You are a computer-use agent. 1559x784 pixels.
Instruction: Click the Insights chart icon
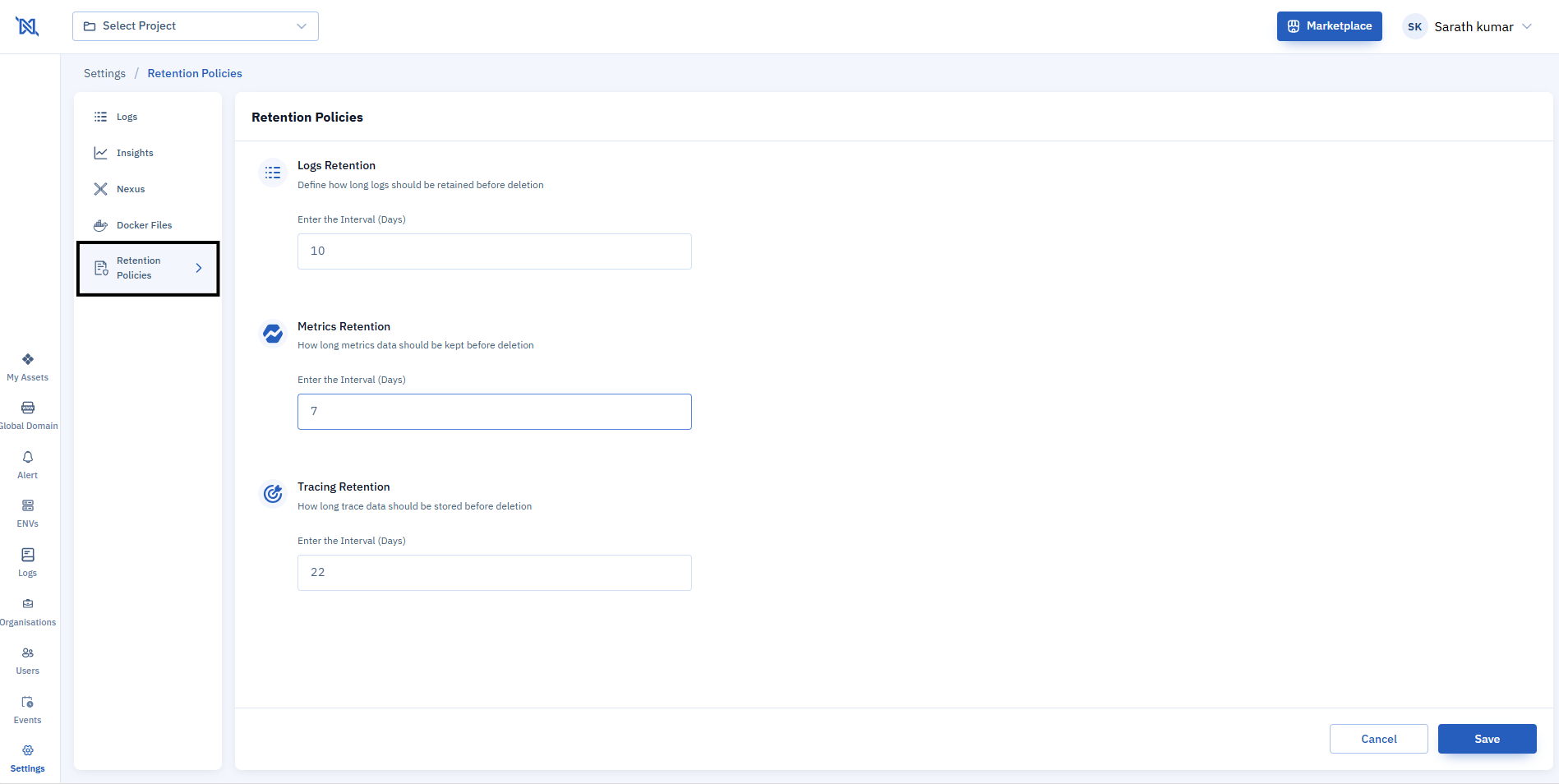pos(100,153)
